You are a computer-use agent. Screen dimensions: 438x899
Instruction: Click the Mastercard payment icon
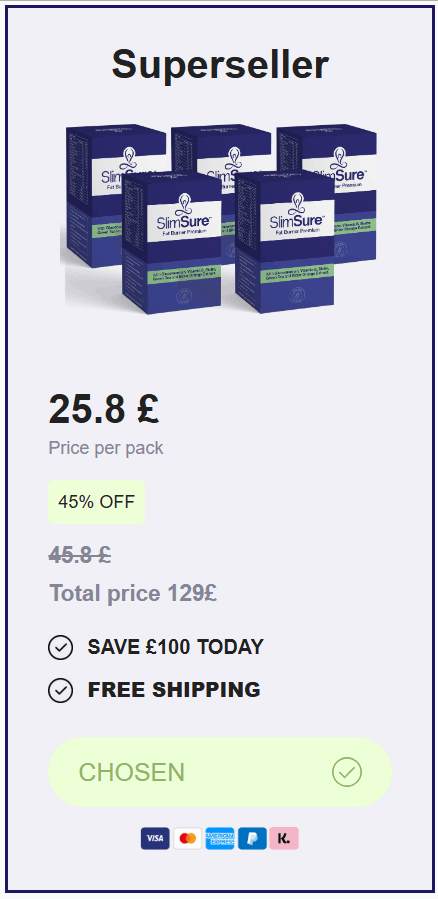click(x=187, y=838)
